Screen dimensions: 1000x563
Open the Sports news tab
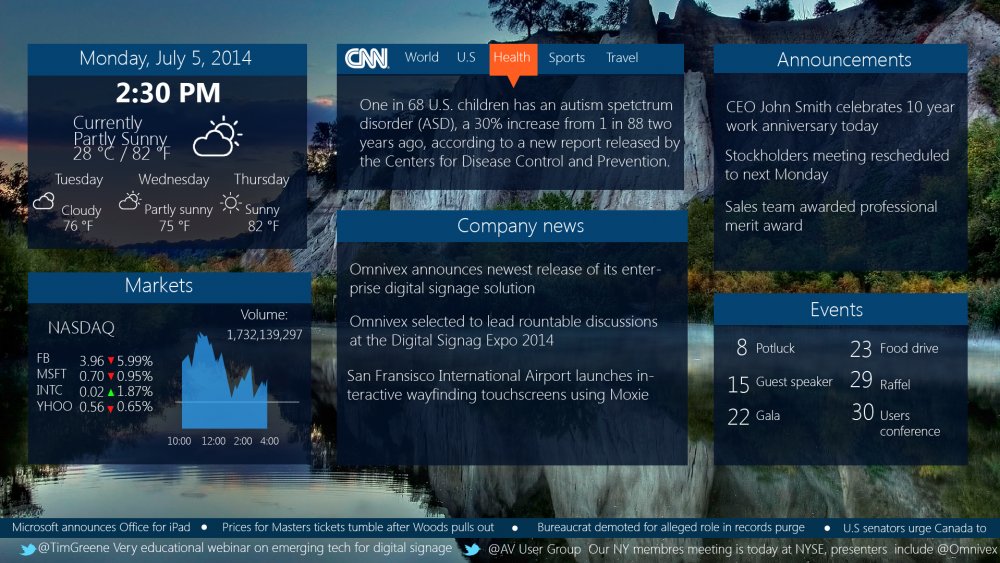(566, 58)
